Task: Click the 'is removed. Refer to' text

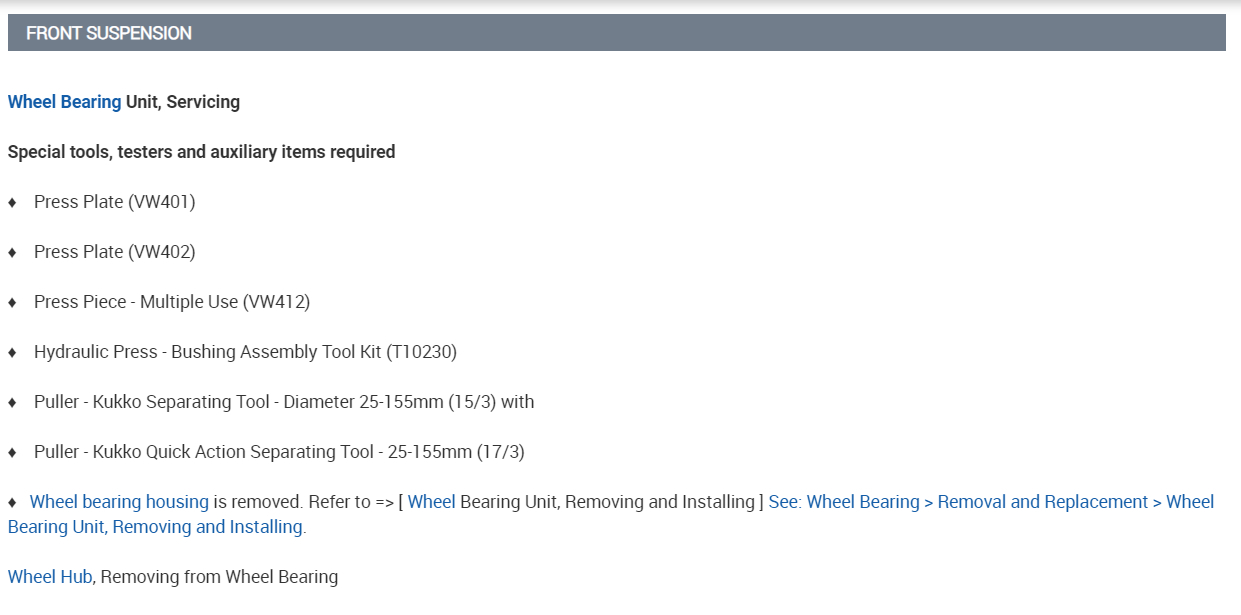Action: 291,502
